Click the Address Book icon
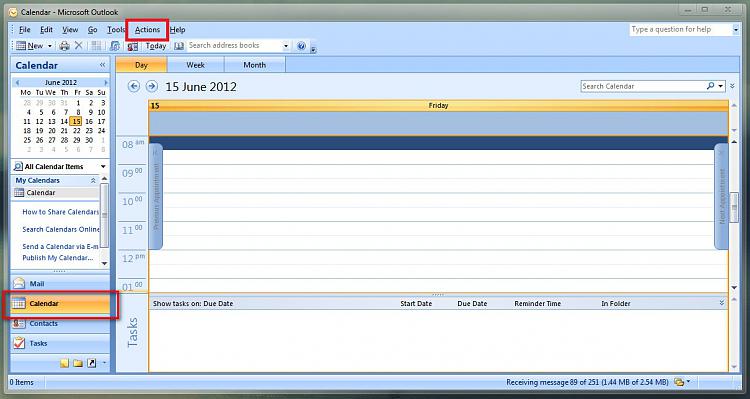Screen dimensions: 750x399 pyautogui.click(x=179, y=46)
